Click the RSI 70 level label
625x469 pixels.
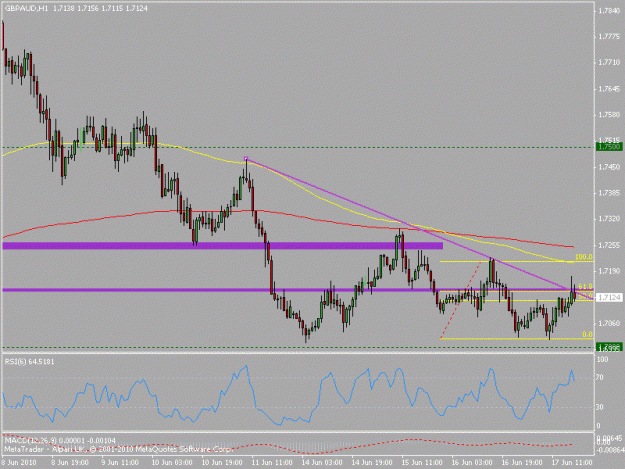point(600,377)
